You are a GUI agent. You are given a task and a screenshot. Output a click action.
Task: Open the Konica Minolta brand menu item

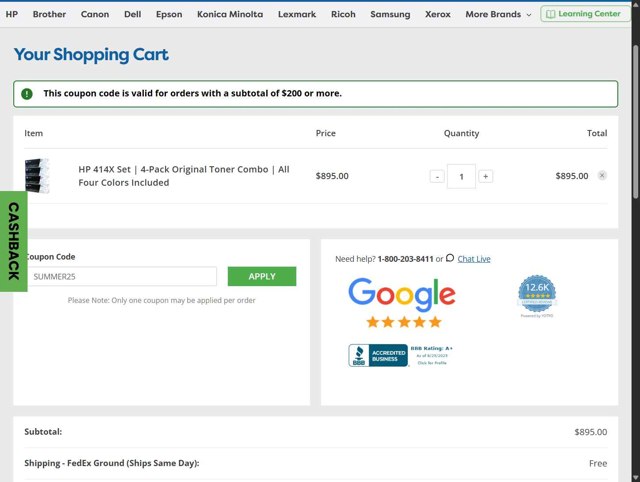click(x=230, y=14)
